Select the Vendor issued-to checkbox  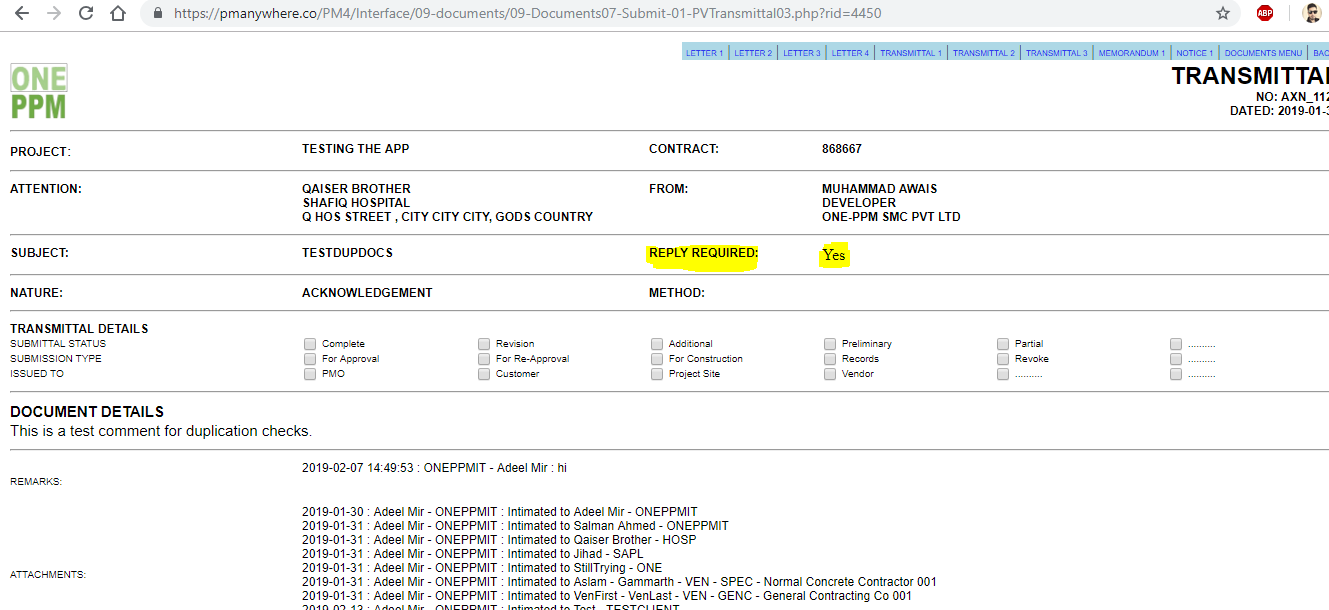click(830, 374)
